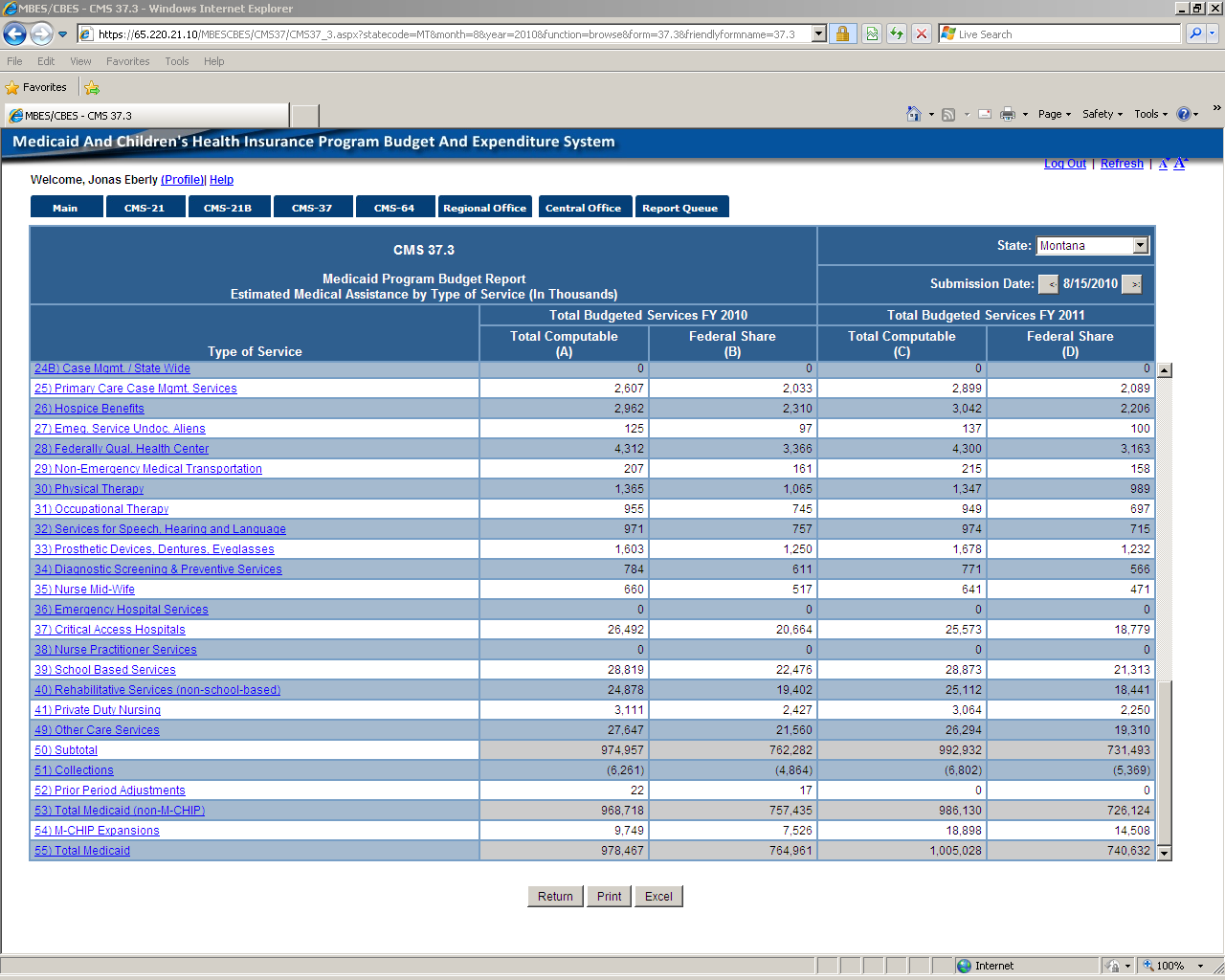Go to next submission date
1225x980 pixels.
click(x=1132, y=284)
